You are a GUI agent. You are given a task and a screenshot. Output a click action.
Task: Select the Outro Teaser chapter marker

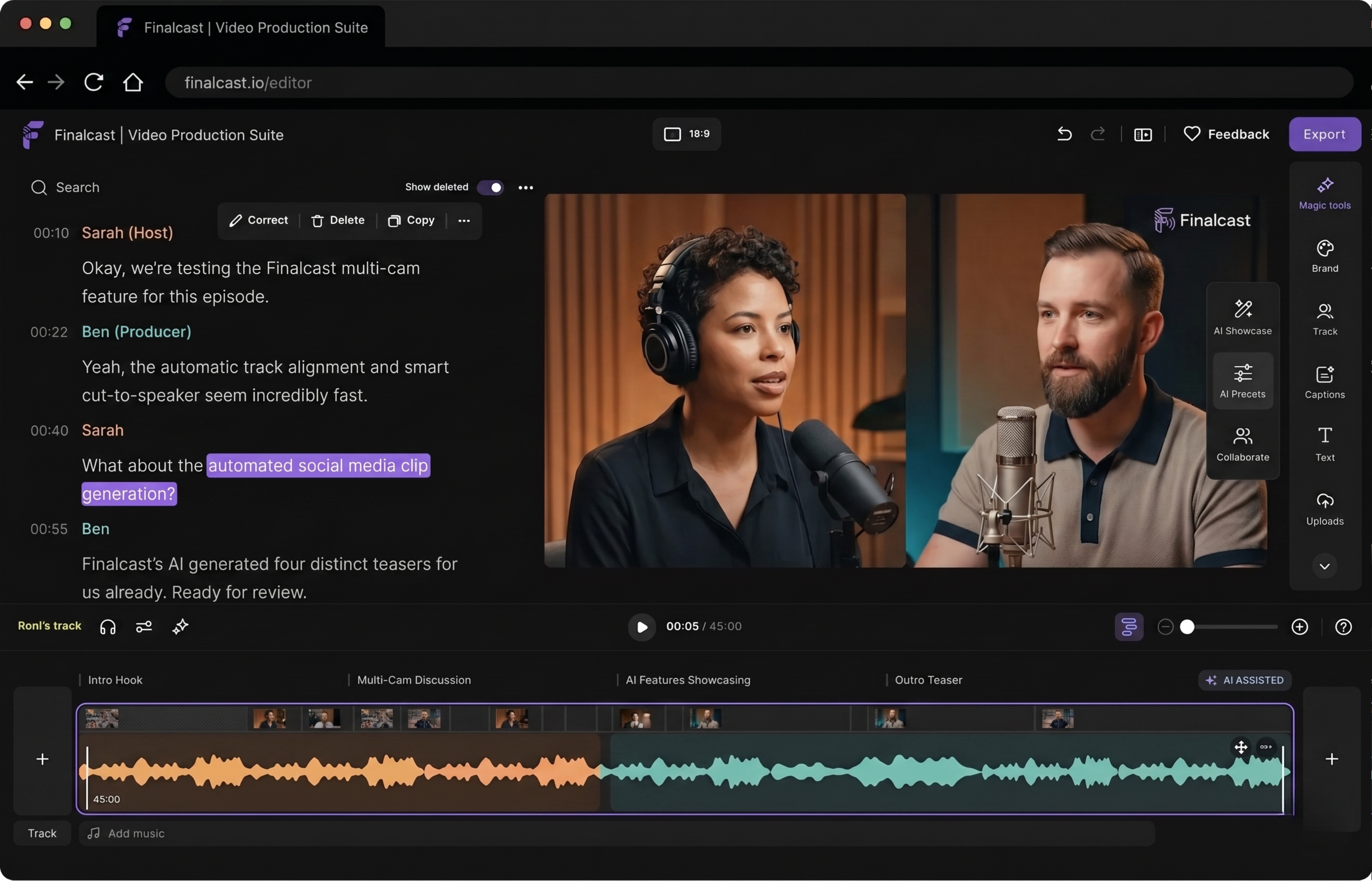928,680
